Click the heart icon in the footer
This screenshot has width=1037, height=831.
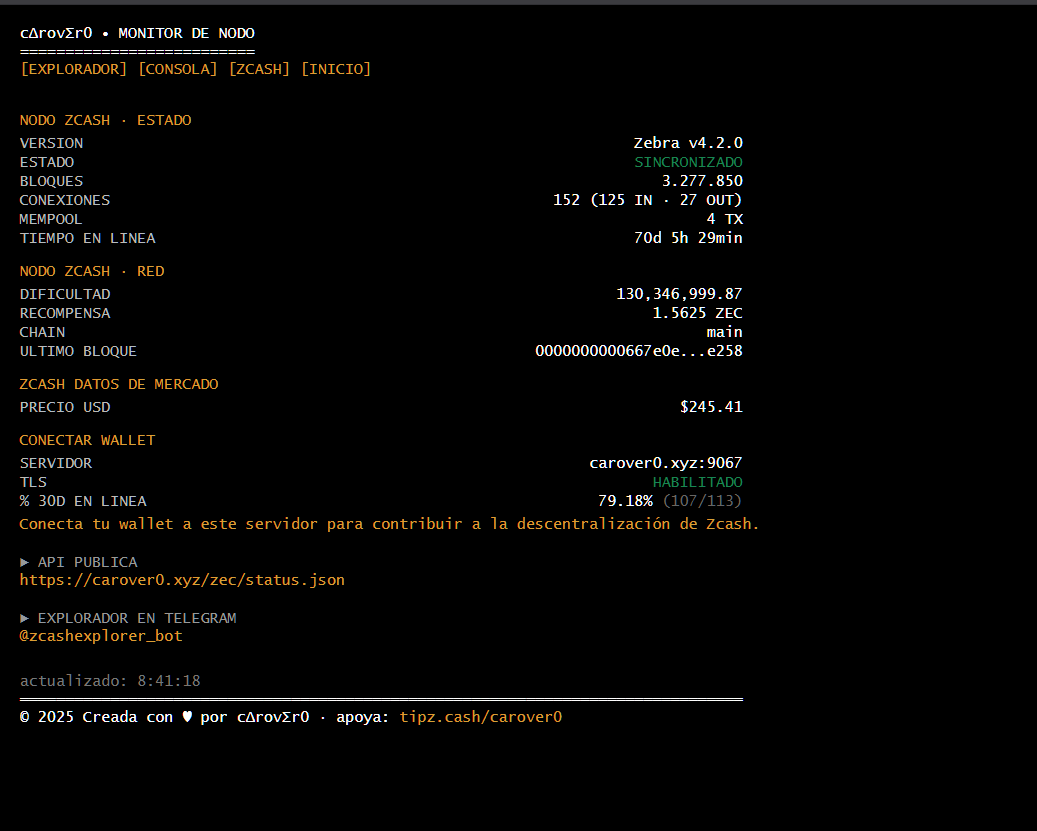pos(187,717)
